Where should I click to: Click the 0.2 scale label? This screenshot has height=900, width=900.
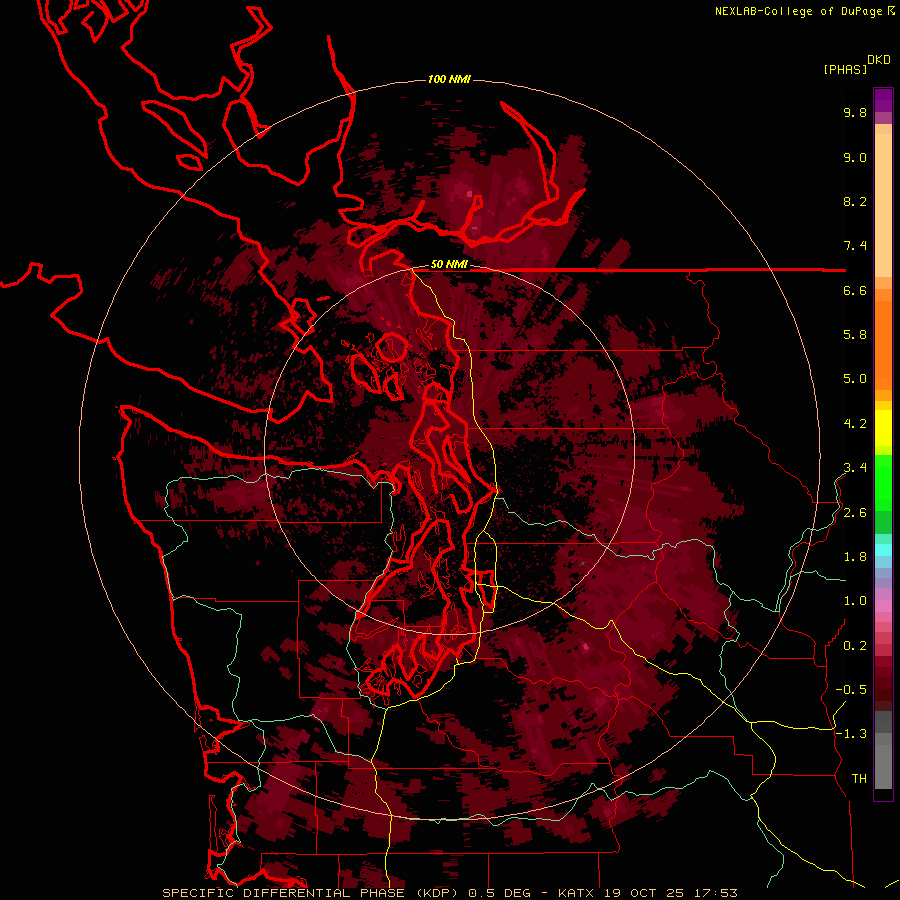(855, 646)
